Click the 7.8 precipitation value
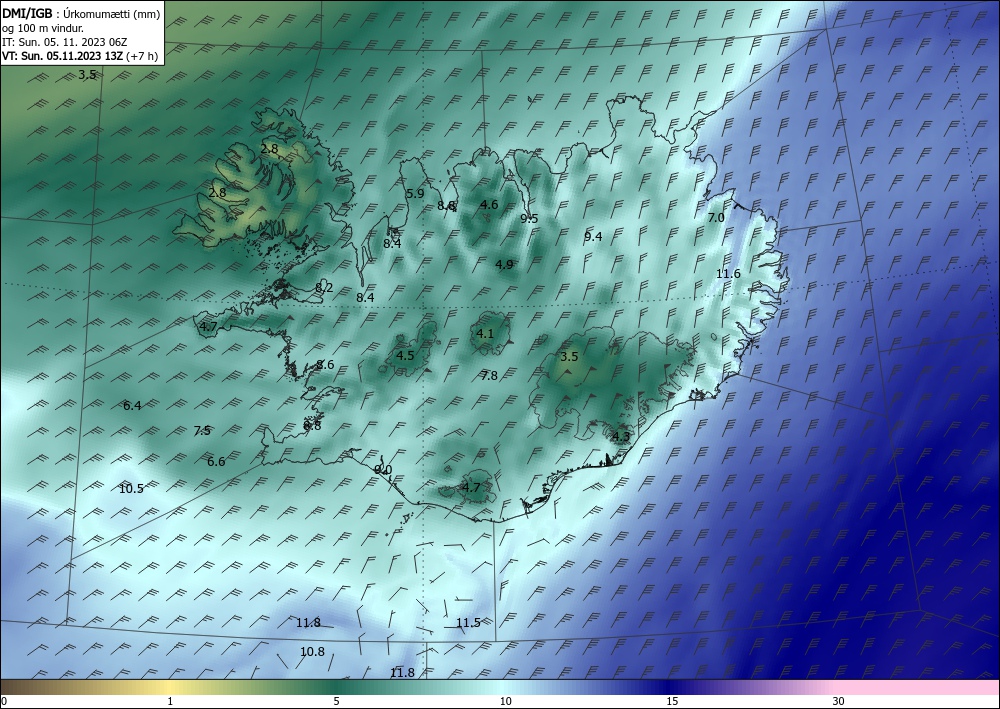The image size is (1000, 709). 489,376
